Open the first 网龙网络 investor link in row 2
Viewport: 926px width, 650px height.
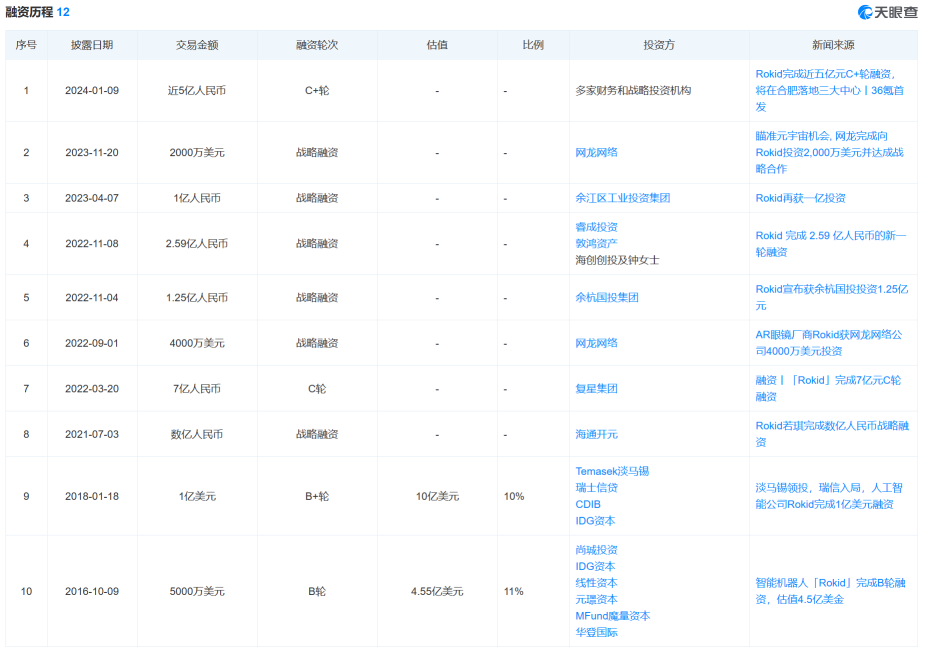(596, 152)
